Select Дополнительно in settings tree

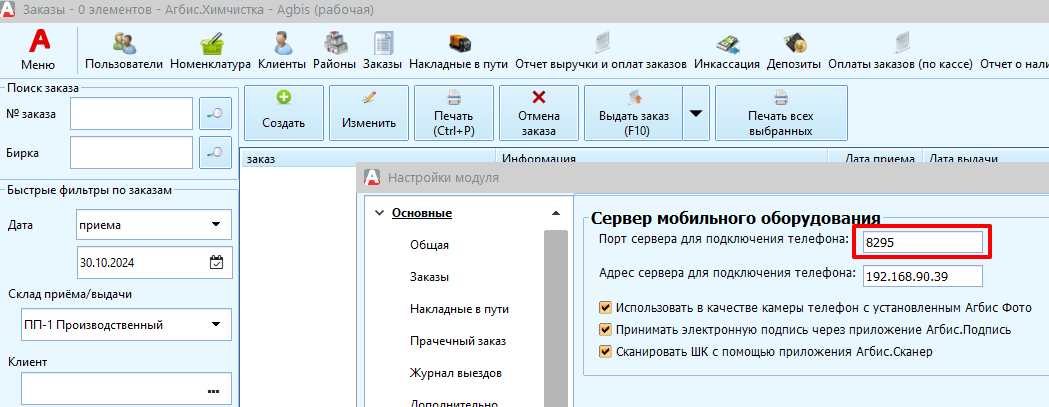click(x=454, y=404)
